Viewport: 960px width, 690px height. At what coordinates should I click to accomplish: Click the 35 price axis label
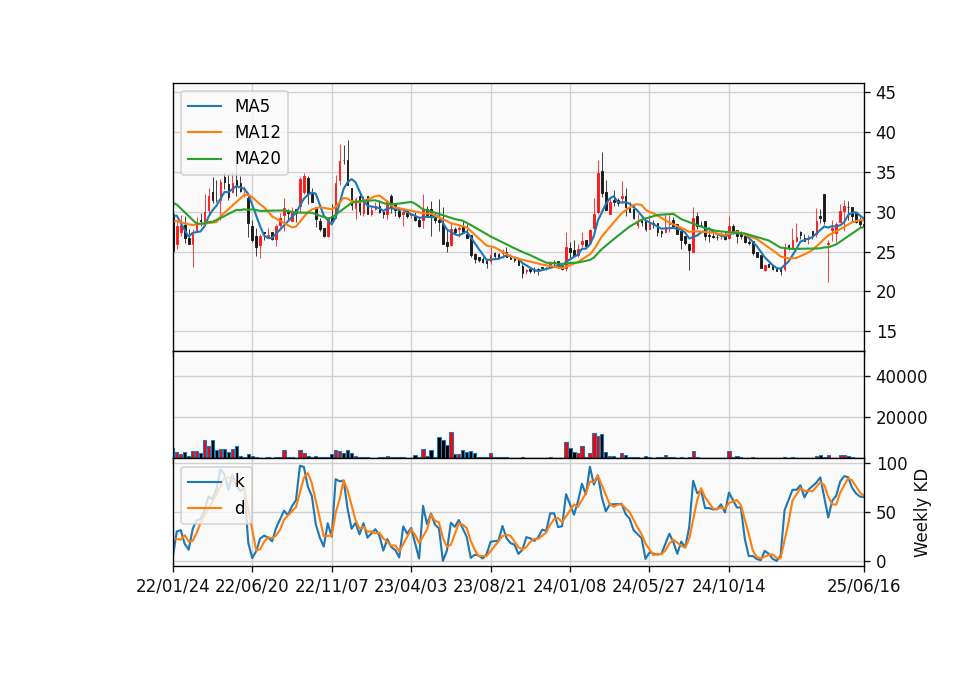[885, 173]
